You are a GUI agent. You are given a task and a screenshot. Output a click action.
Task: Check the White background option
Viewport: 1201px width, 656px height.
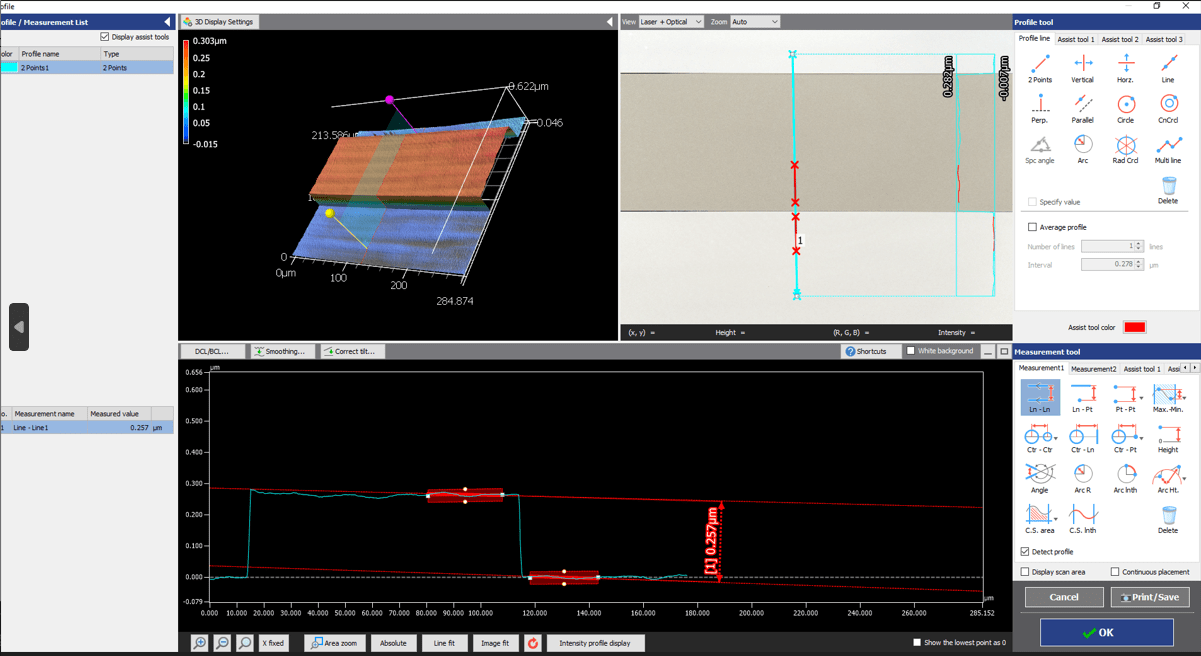(x=910, y=351)
